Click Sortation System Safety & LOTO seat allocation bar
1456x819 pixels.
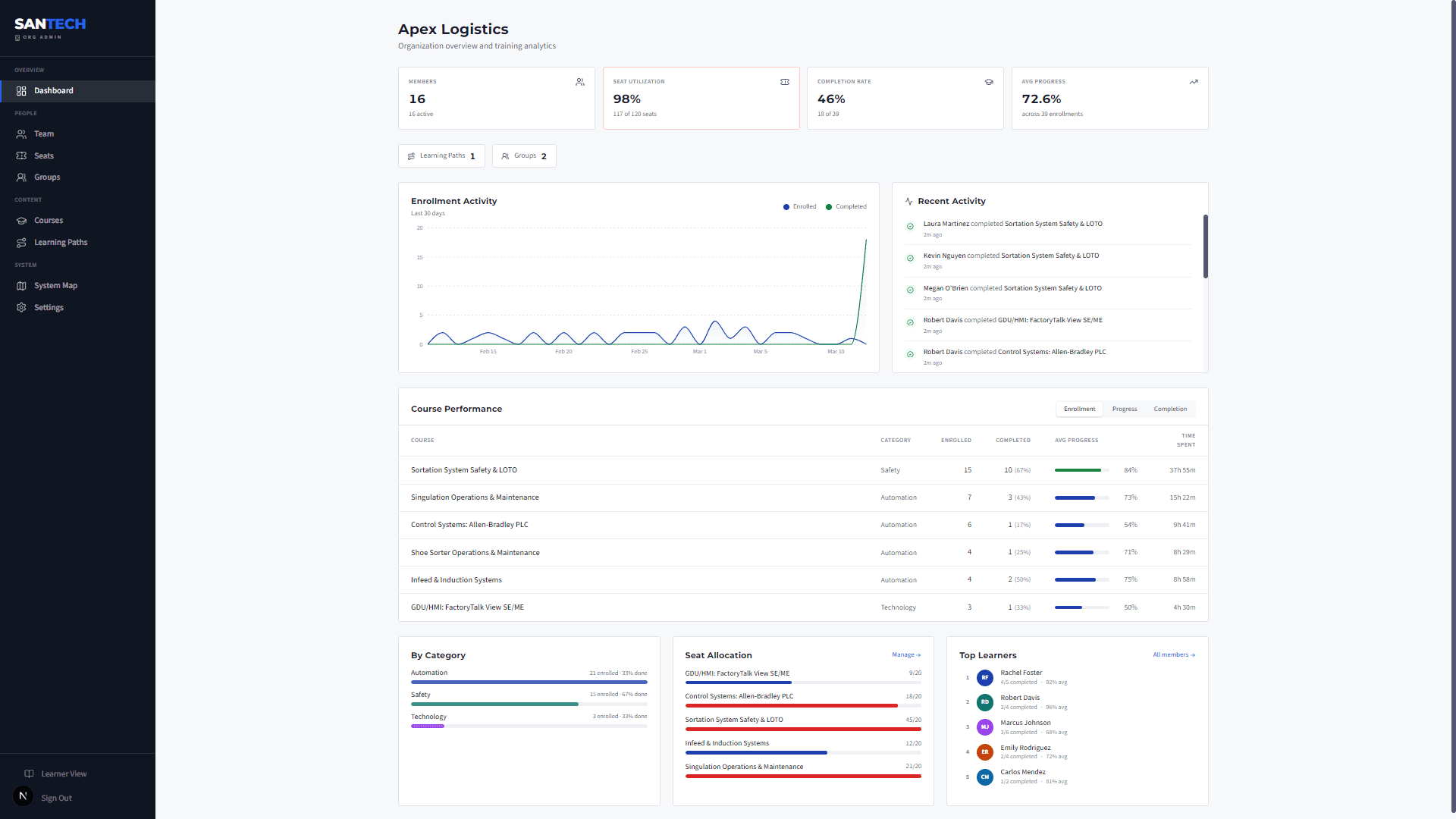[x=803, y=730]
